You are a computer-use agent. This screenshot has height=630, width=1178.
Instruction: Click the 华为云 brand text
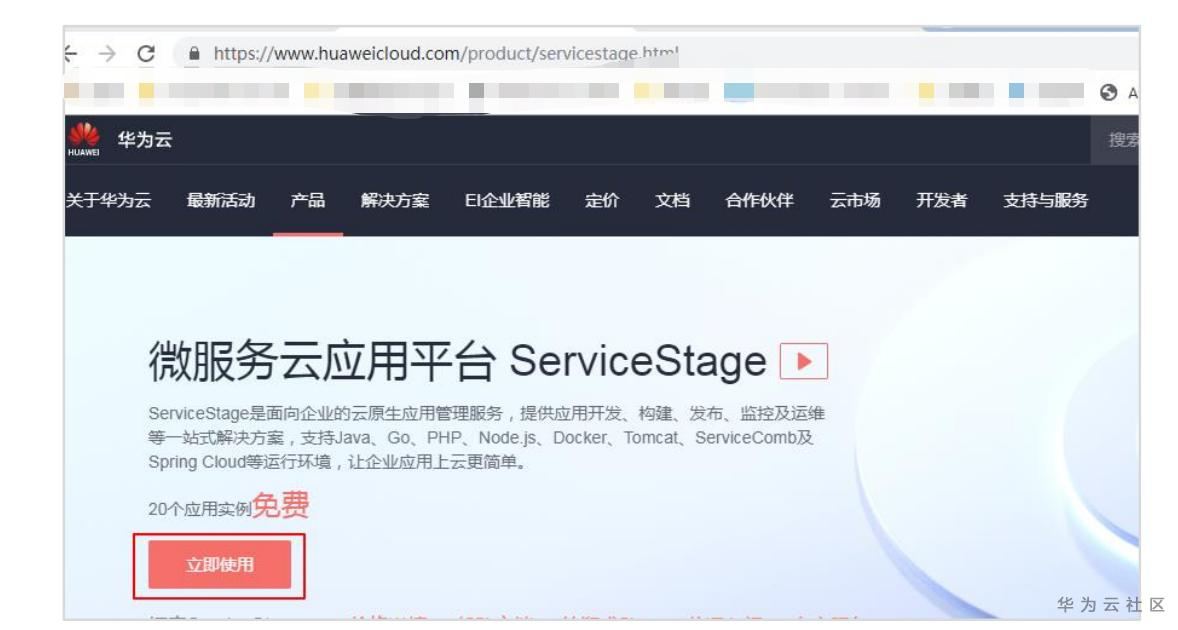click(145, 140)
